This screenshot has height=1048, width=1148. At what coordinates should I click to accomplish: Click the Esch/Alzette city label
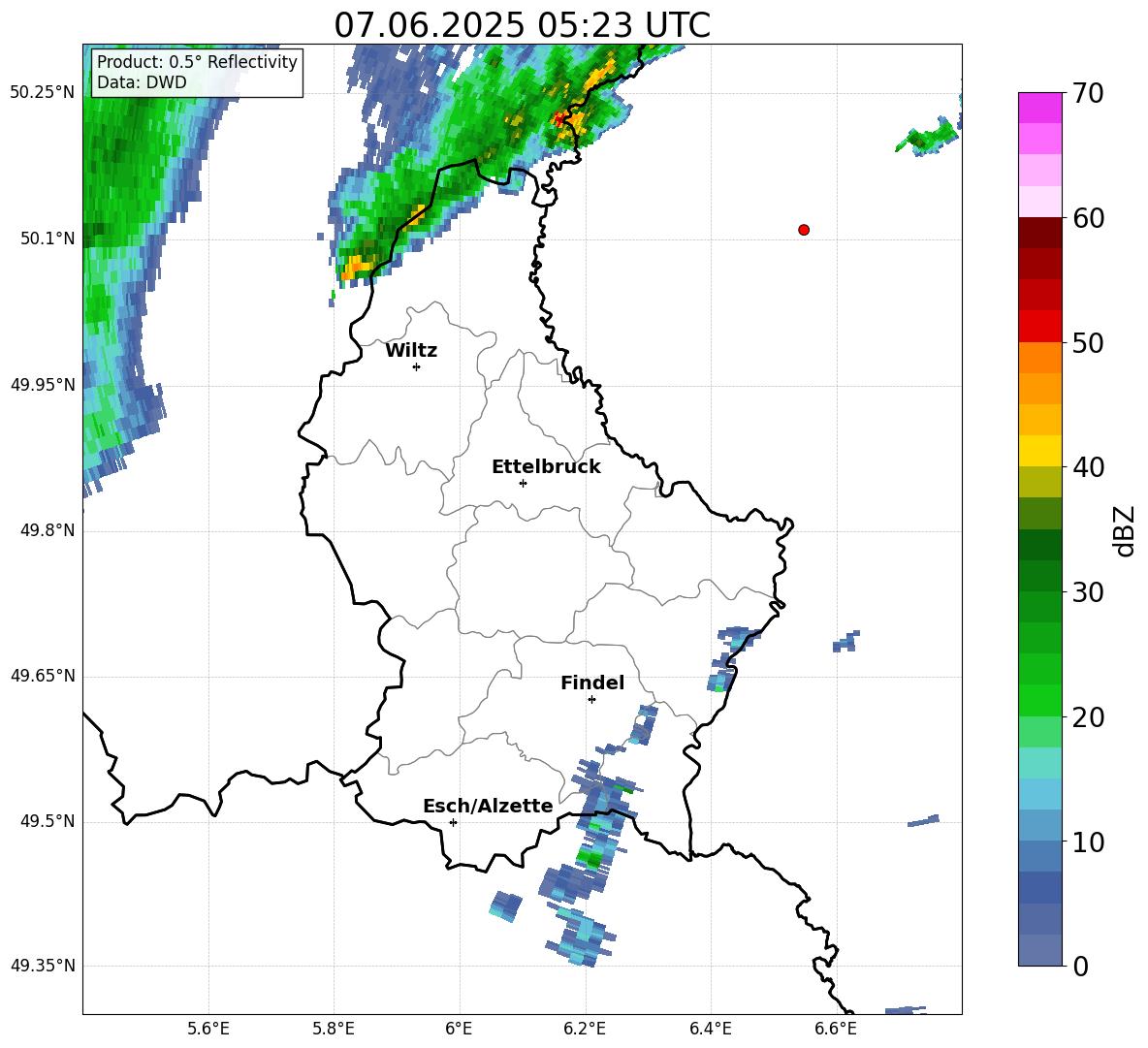tap(488, 806)
